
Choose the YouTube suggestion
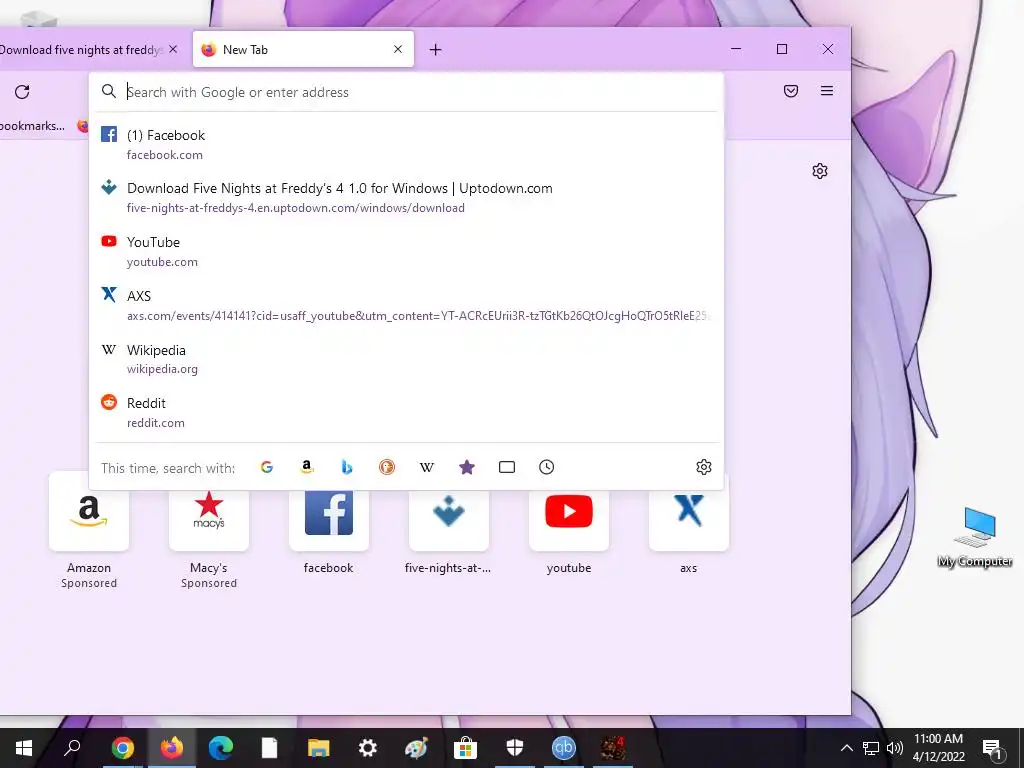coord(406,251)
